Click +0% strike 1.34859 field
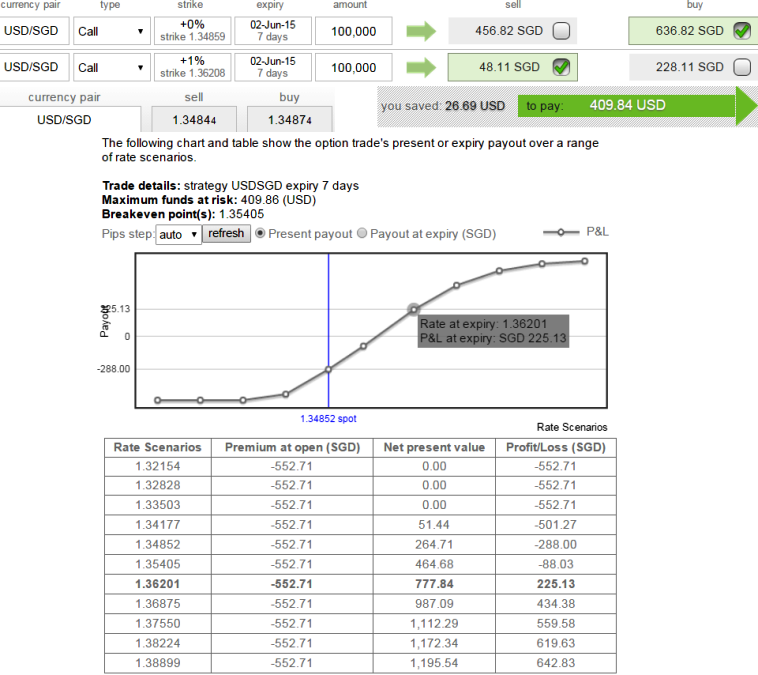Screen dimensions: 758x675 pyautogui.click(x=192, y=31)
